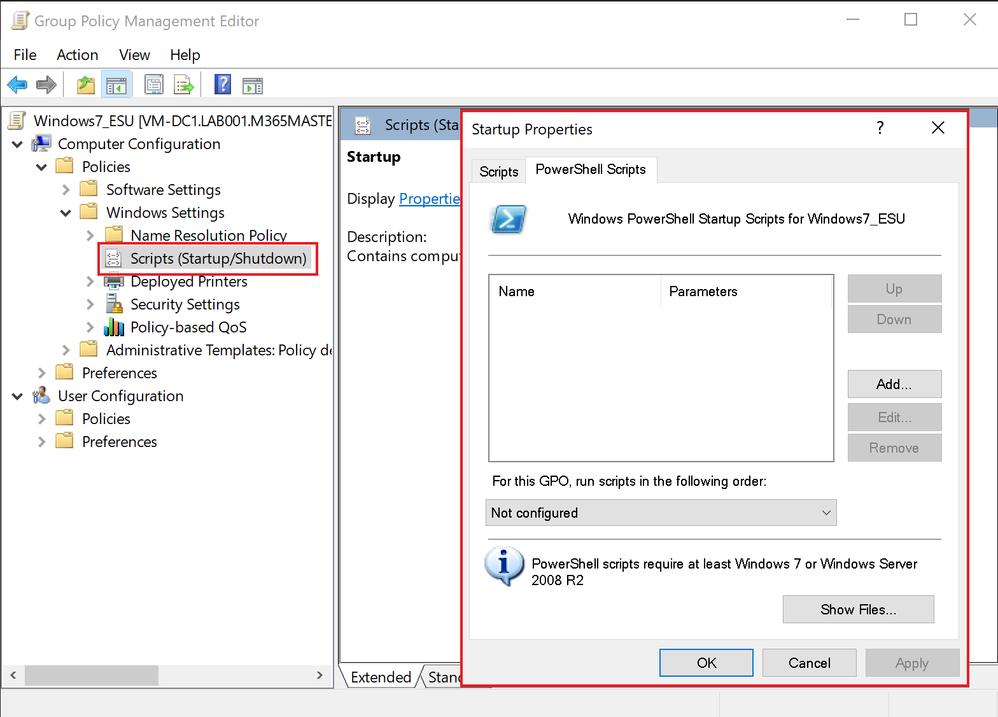Click the Computer Configuration icon
The width and height of the screenshot is (998, 717).
tap(41, 144)
